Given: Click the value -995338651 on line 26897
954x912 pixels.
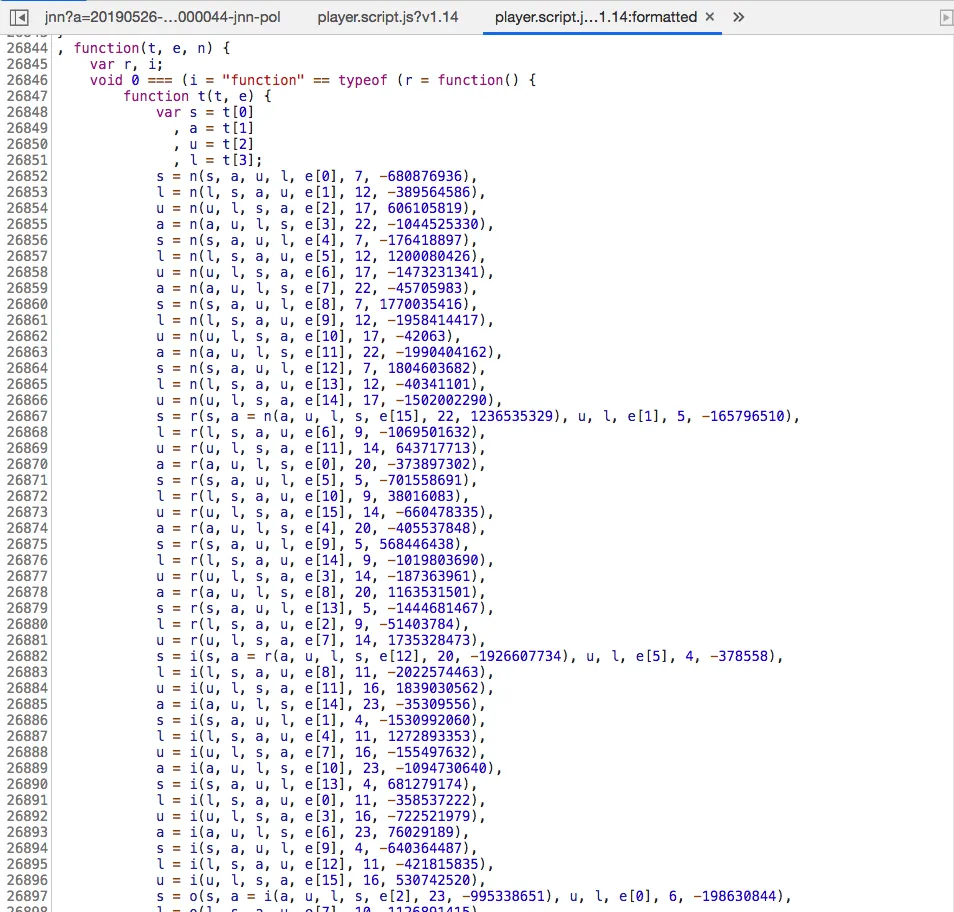Looking at the screenshot, I should [503, 896].
